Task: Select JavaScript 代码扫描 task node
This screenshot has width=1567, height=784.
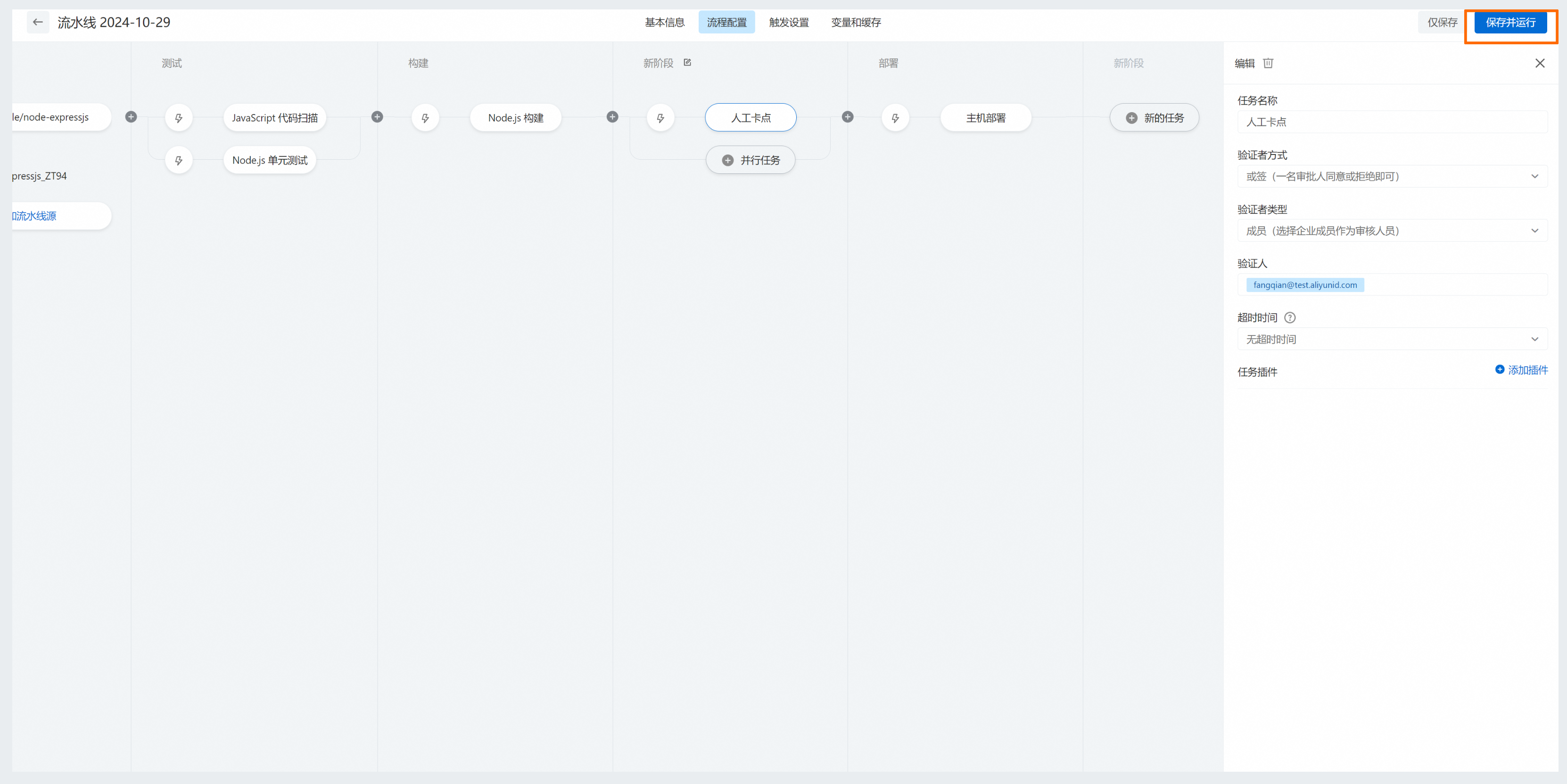Action: pyautogui.click(x=275, y=118)
